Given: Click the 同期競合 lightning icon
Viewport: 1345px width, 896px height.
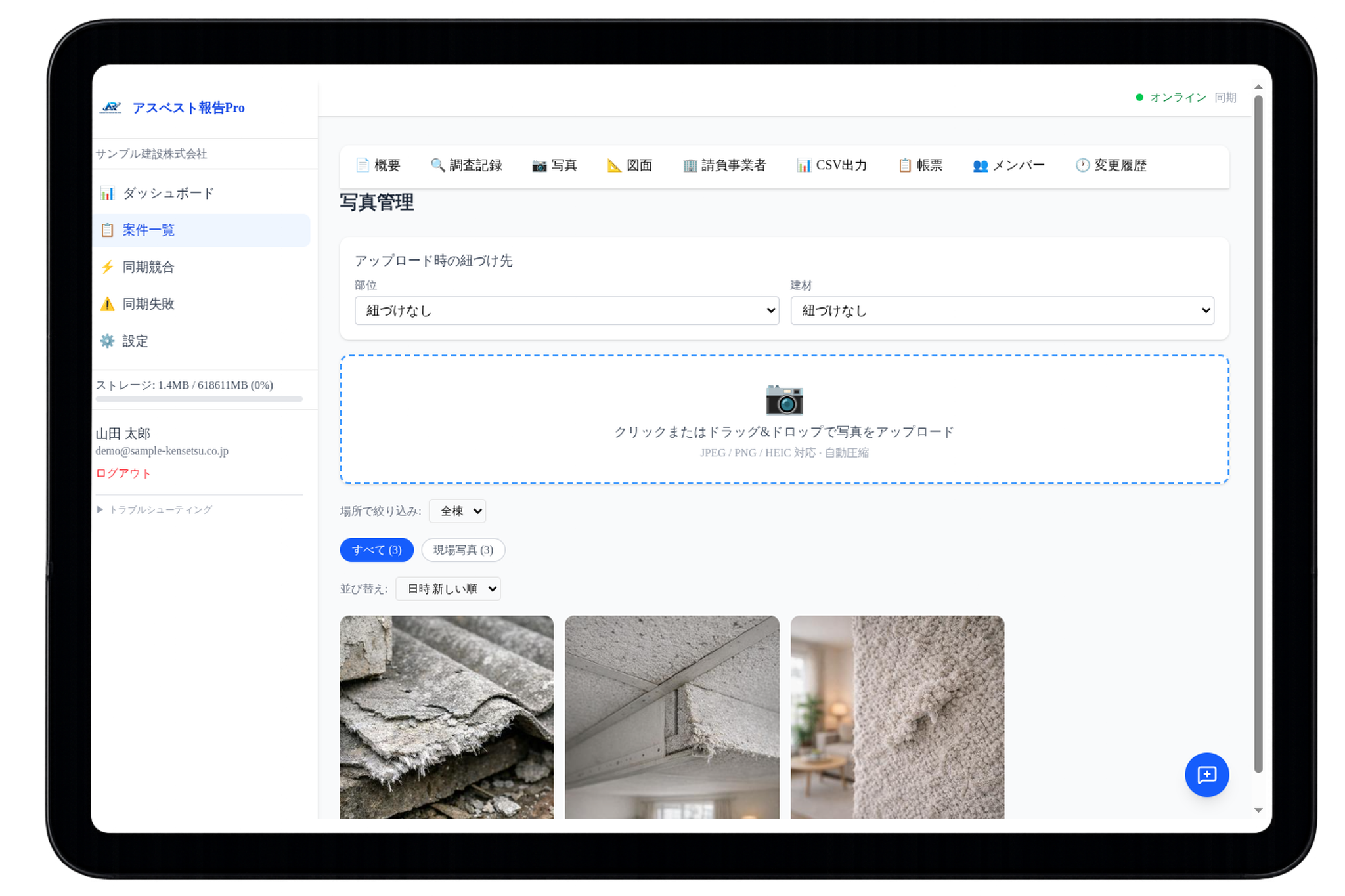Looking at the screenshot, I should (x=107, y=267).
